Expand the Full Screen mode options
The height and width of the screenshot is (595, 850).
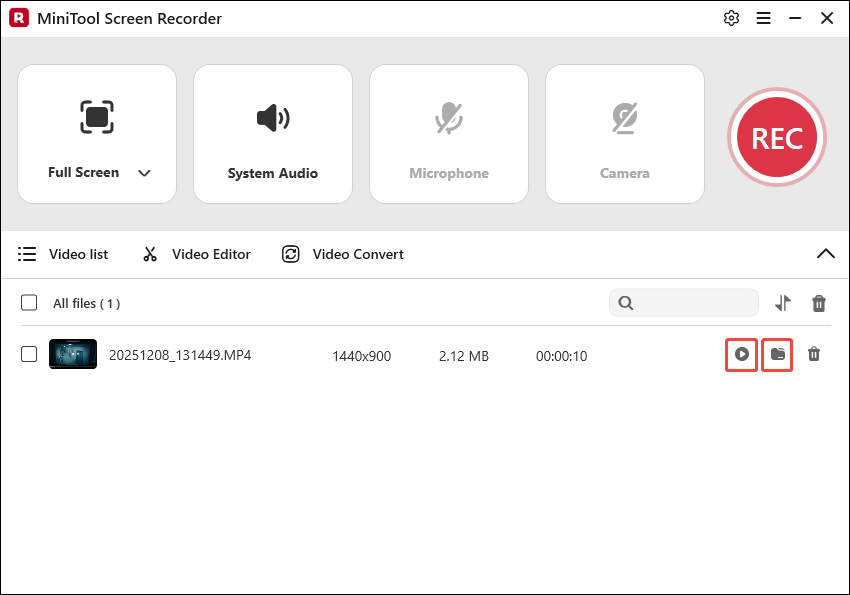(144, 172)
